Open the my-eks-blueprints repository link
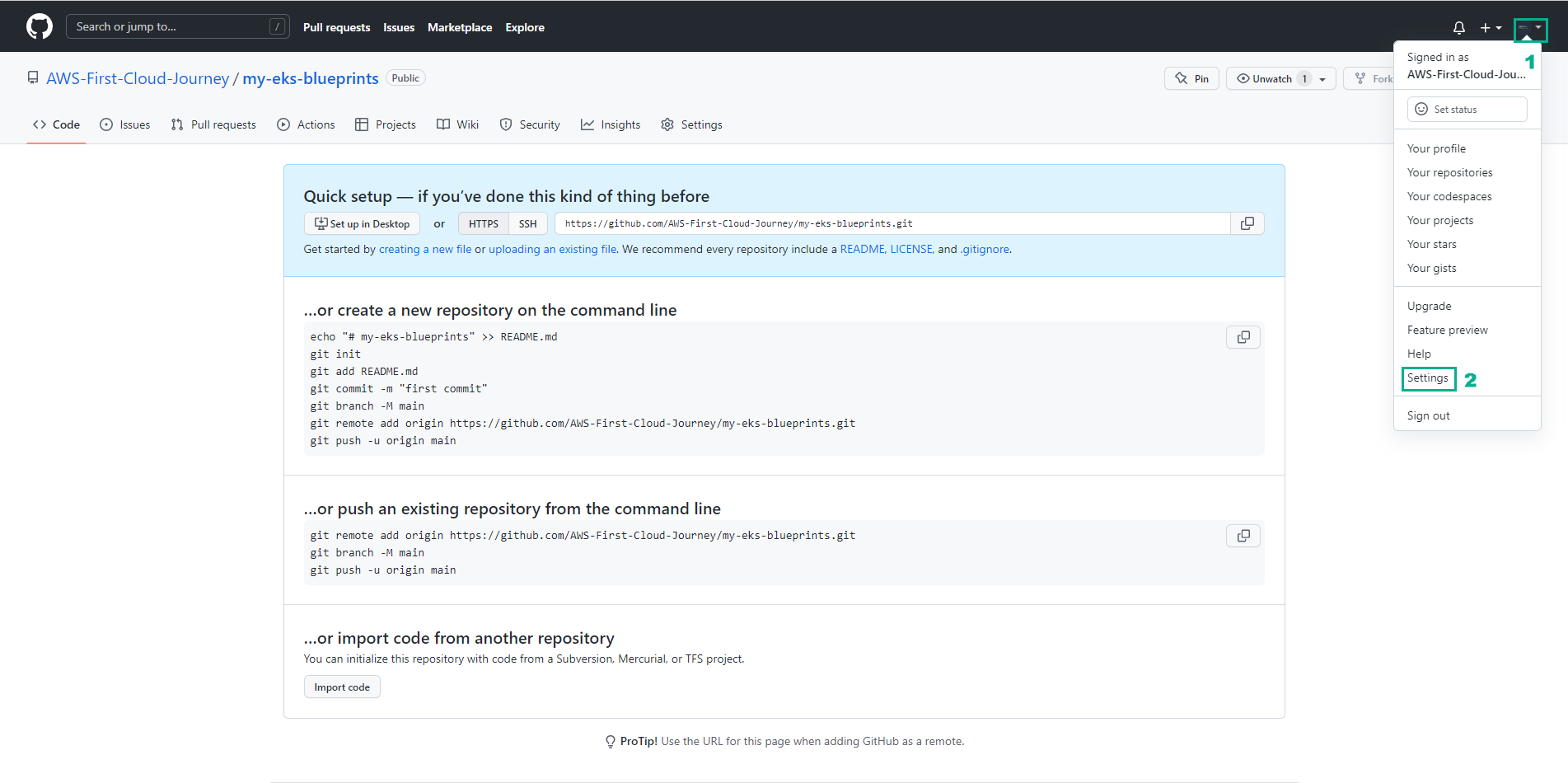Image resolution: width=1568 pixels, height=783 pixels. (311, 78)
